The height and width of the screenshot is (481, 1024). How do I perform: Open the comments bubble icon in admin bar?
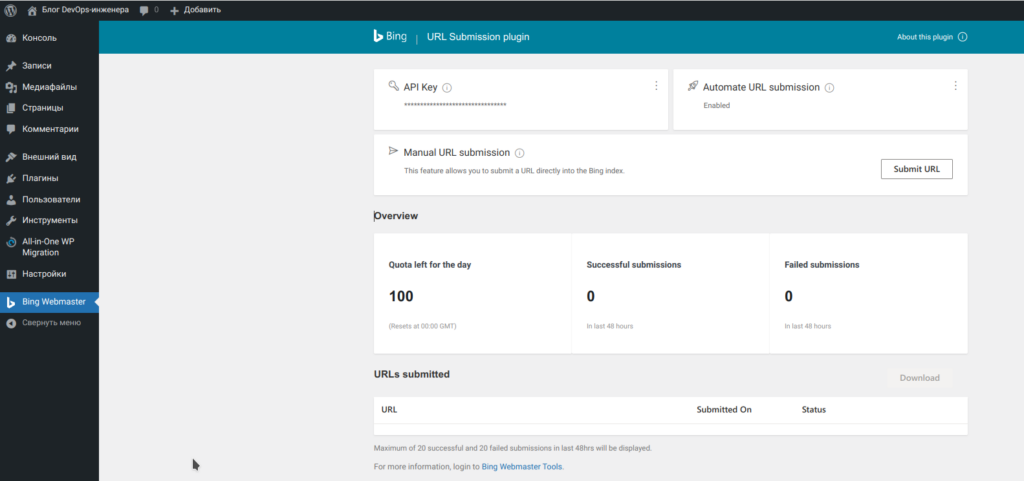tap(145, 9)
